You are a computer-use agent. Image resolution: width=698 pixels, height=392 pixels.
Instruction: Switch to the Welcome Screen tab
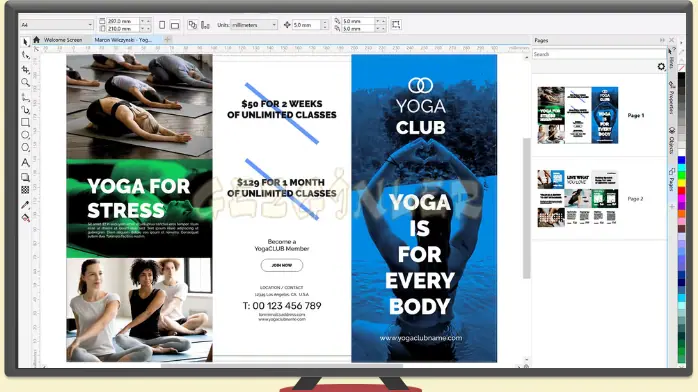click(x=63, y=40)
